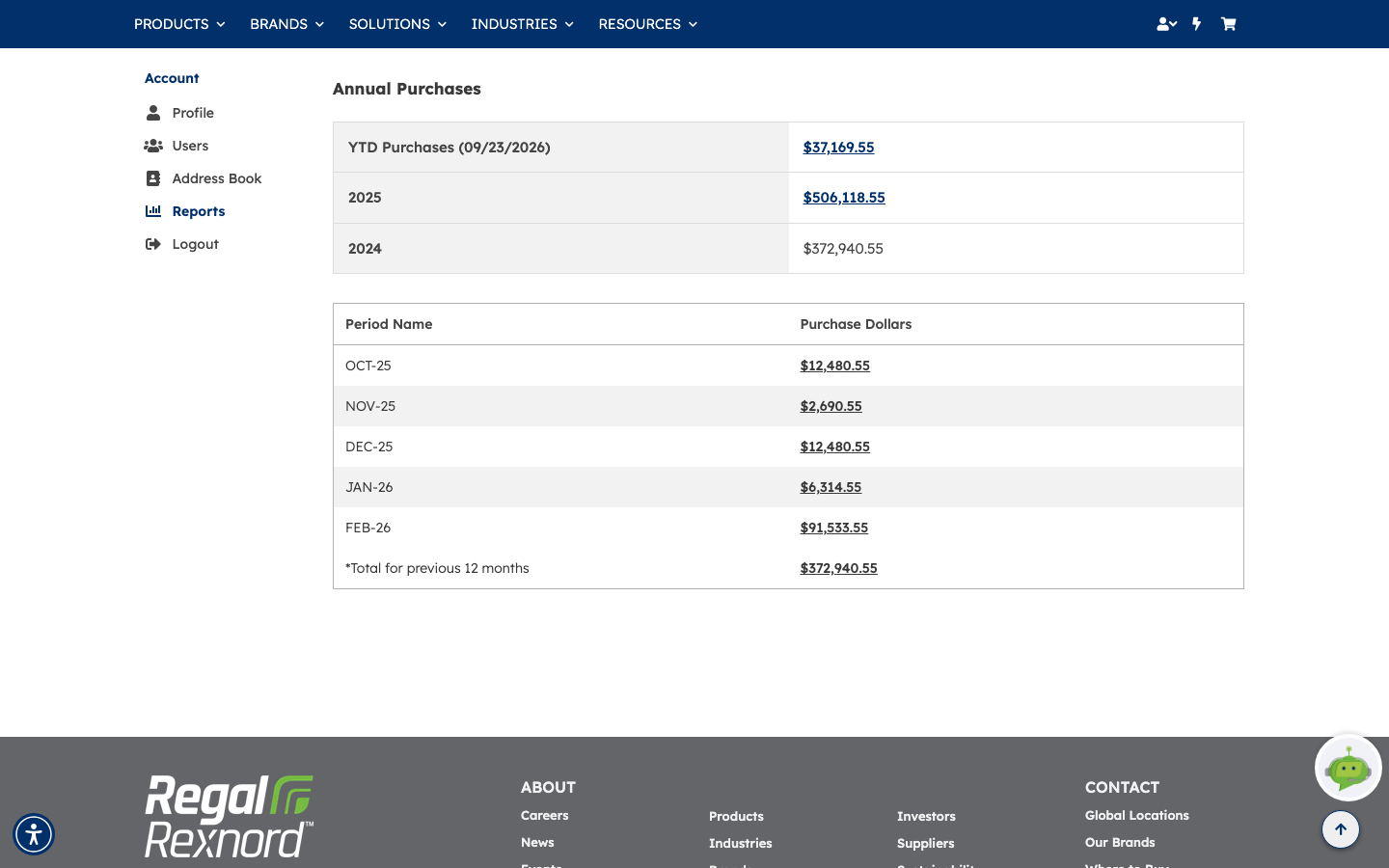Screen dimensions: 1389x868
Task: Expand the SOLUTIONS dropdown menu
Action: pos(397,24)
